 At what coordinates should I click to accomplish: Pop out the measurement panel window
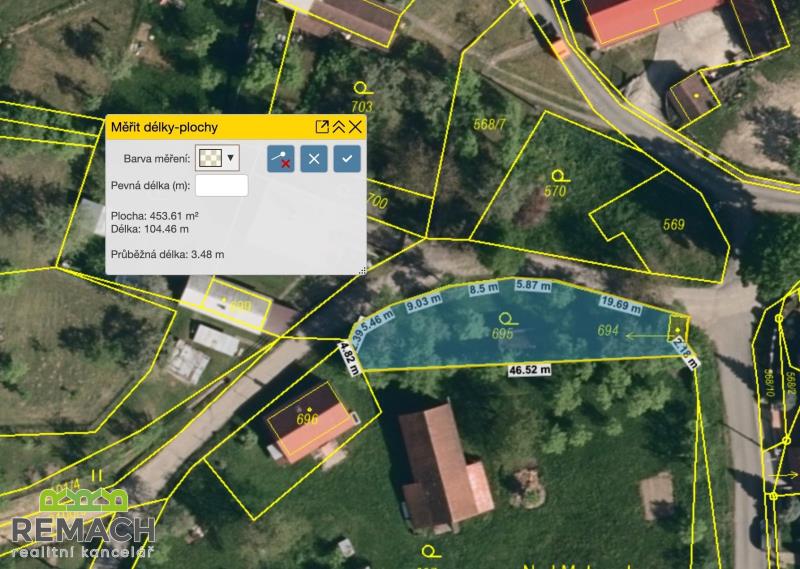tap(322, 127)
